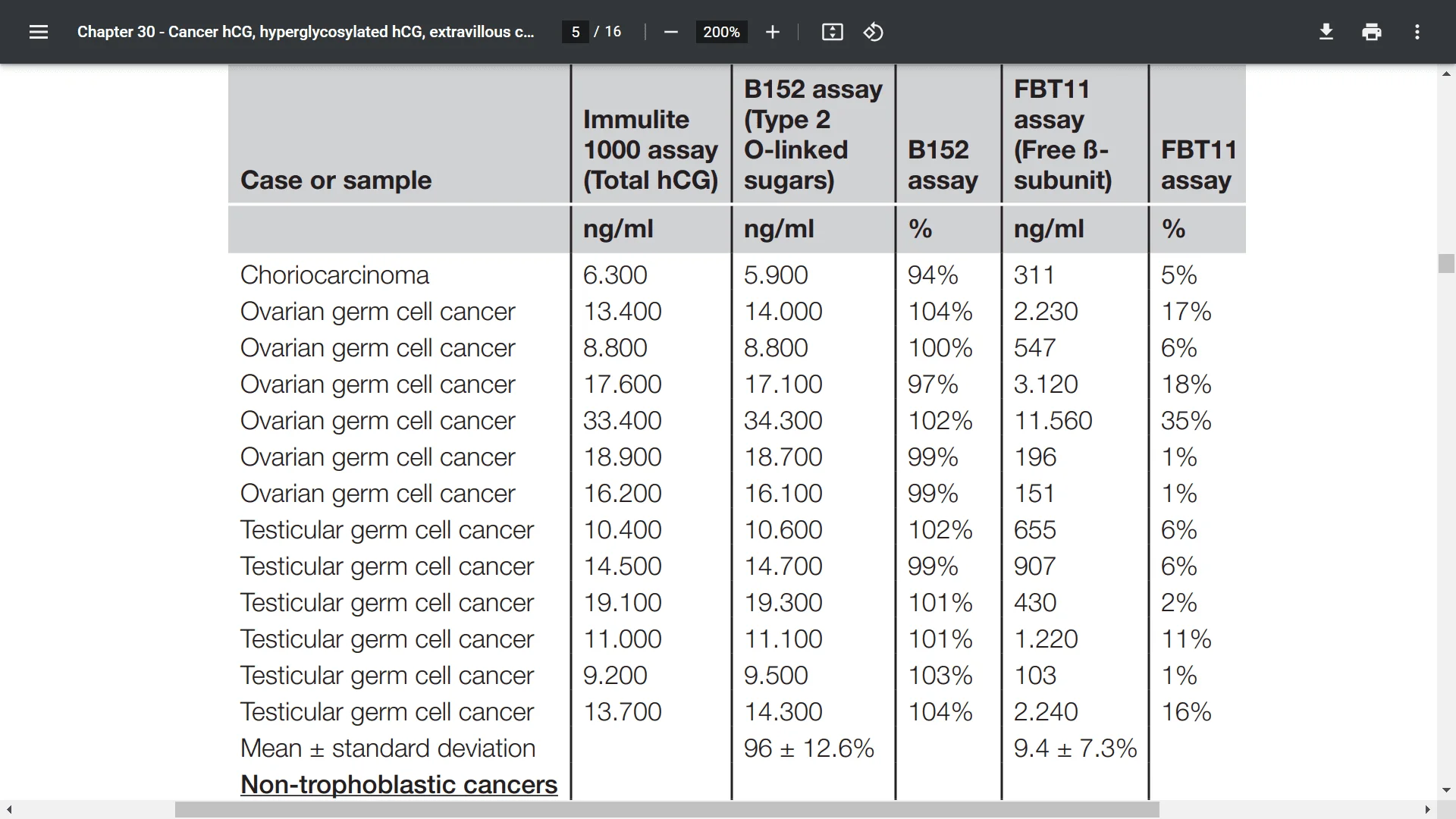The width and height of the screenshot is (1456, 819).
Task: Click the value '9.200'
Action: (615, 675)
